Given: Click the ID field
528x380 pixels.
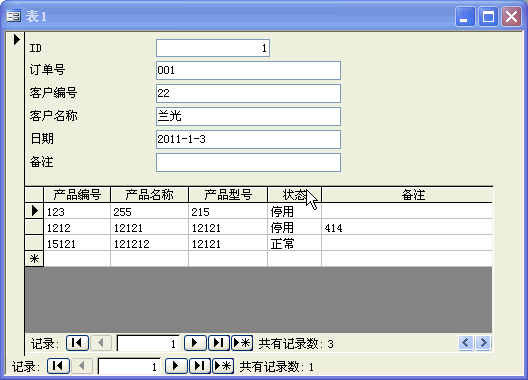Looking at the screenshot, I should [x=213, y=48].
